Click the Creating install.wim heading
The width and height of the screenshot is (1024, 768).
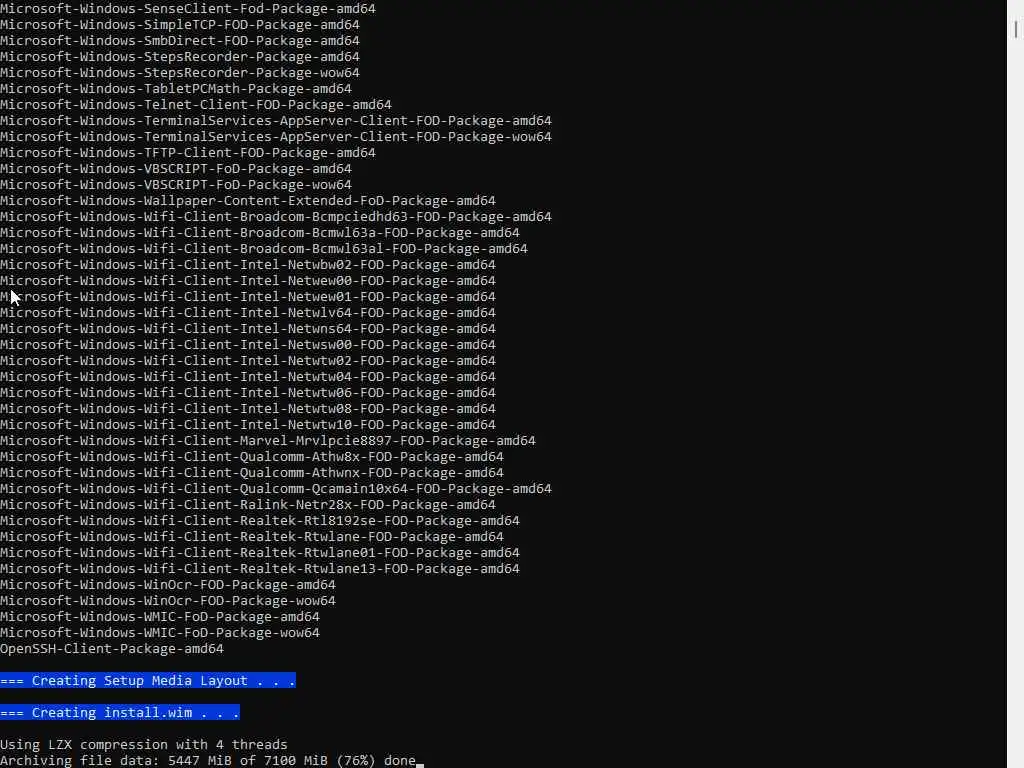[x=120, y=712]
